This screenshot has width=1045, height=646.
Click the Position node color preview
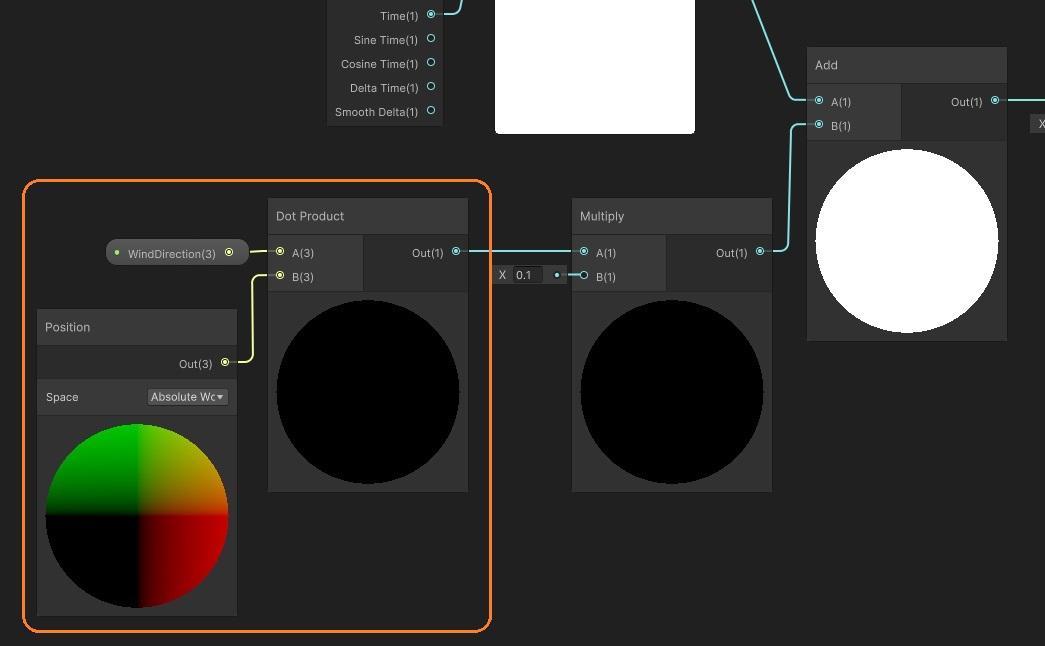coord(137,515)
